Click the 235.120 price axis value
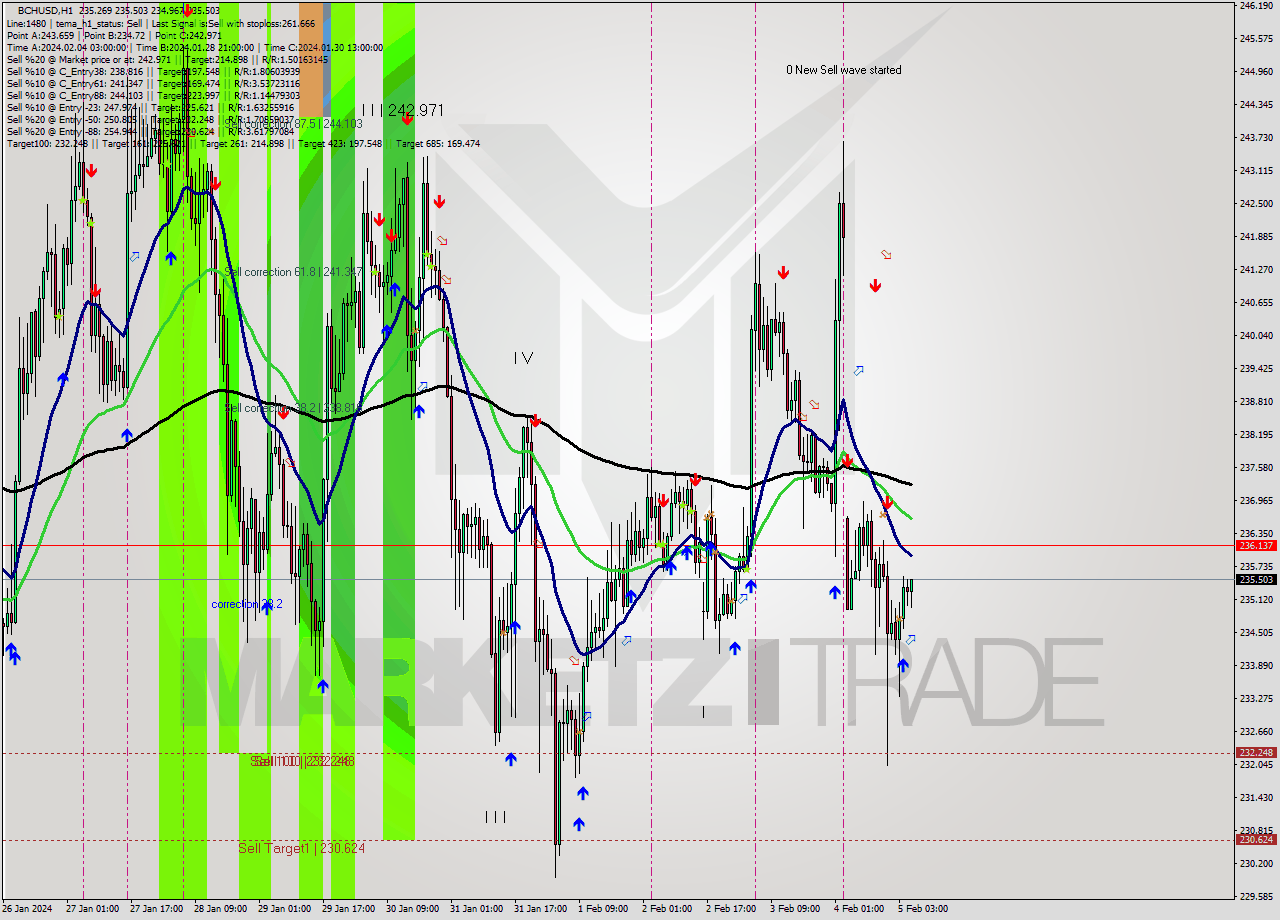This screenshot has height=920, width=1280. [x=1255, y=599]
